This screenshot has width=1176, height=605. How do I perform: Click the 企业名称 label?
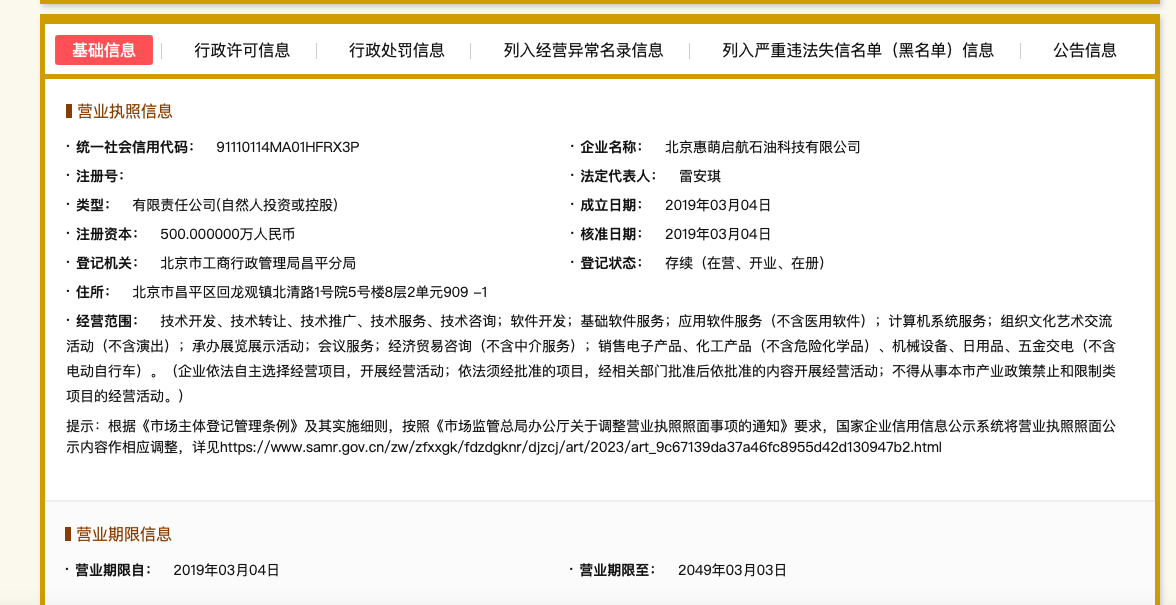click(x=612, y=147)
